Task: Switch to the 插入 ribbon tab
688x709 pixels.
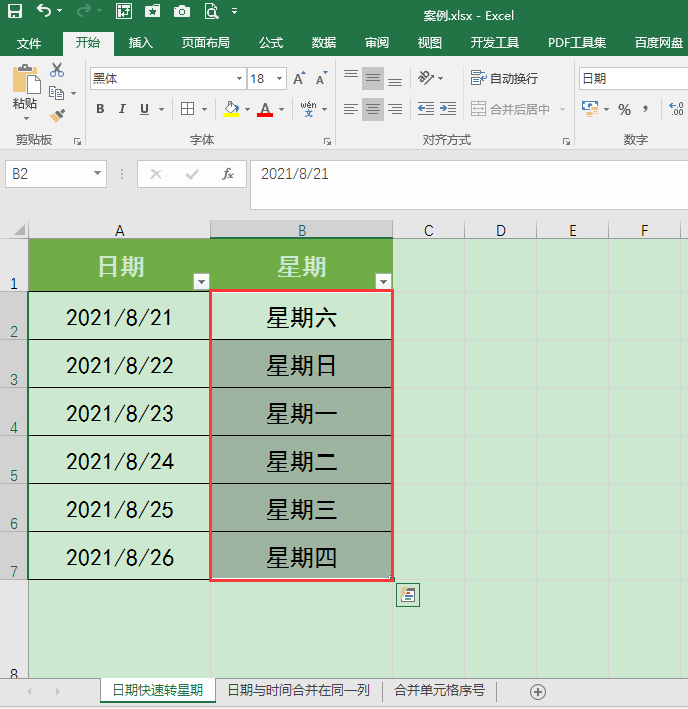Action: pos(141,43)
